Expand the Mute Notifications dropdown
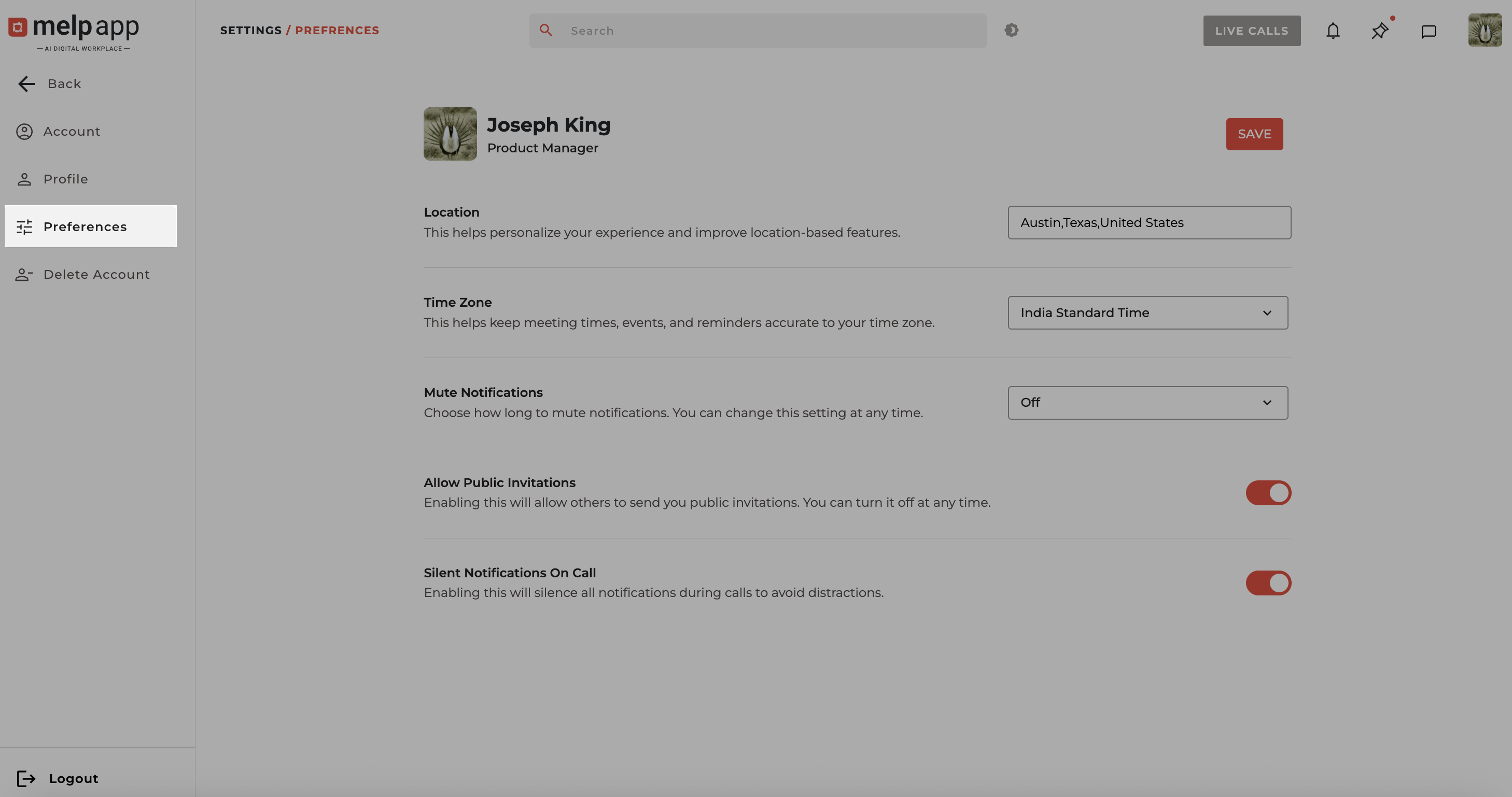The image size is (1512, 797). pos(1147,403)
